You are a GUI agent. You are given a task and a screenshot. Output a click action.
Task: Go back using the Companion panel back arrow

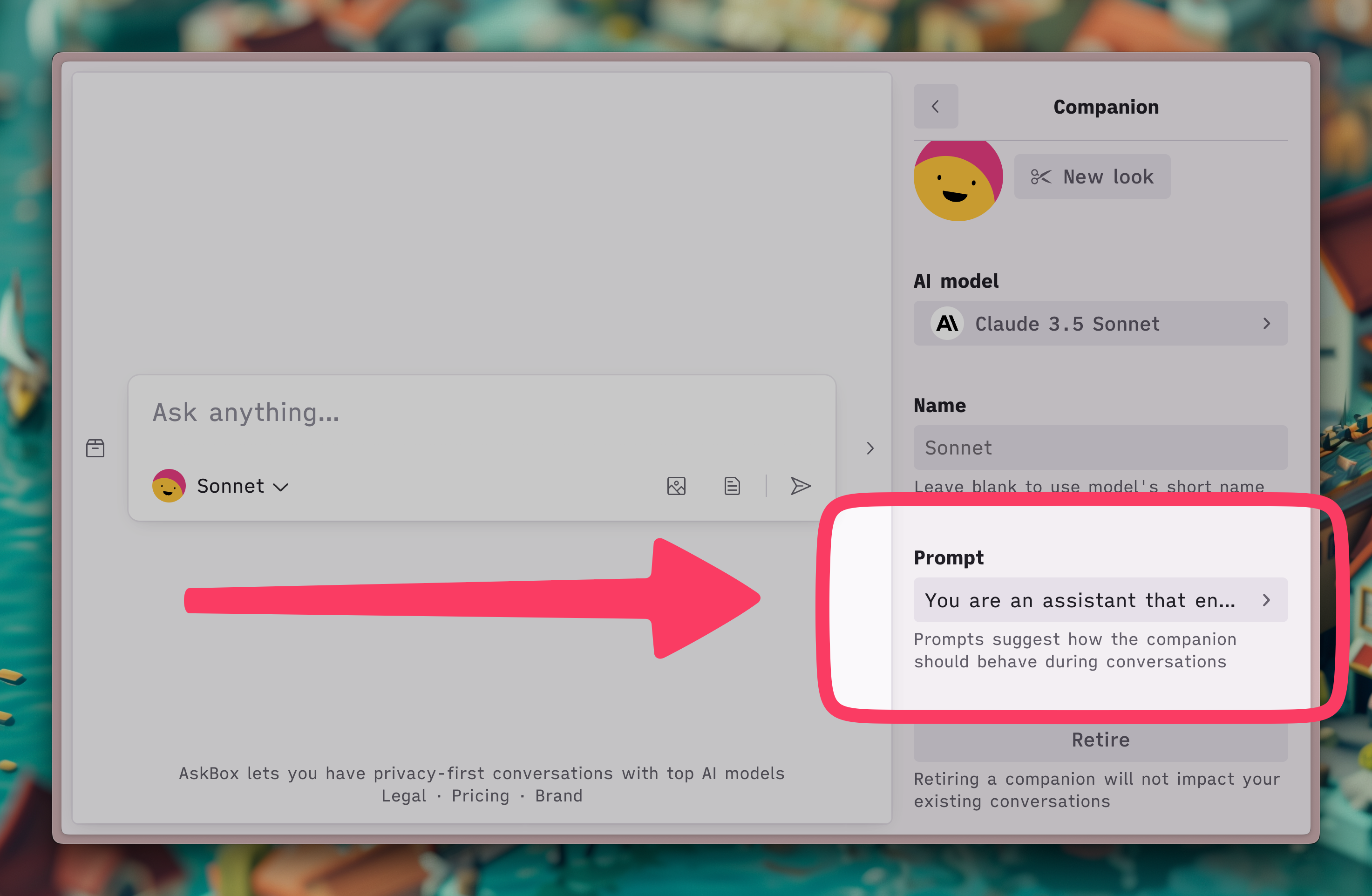click(936, 107)
